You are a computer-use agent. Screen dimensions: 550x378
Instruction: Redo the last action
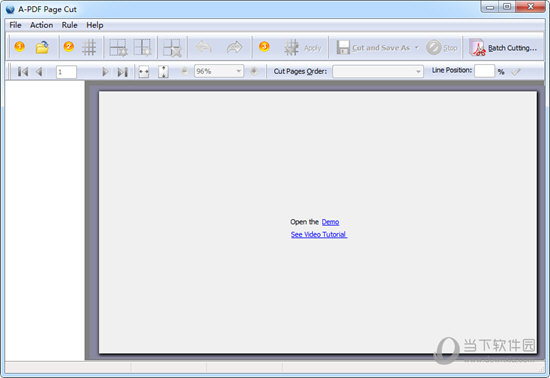[234, 47]
